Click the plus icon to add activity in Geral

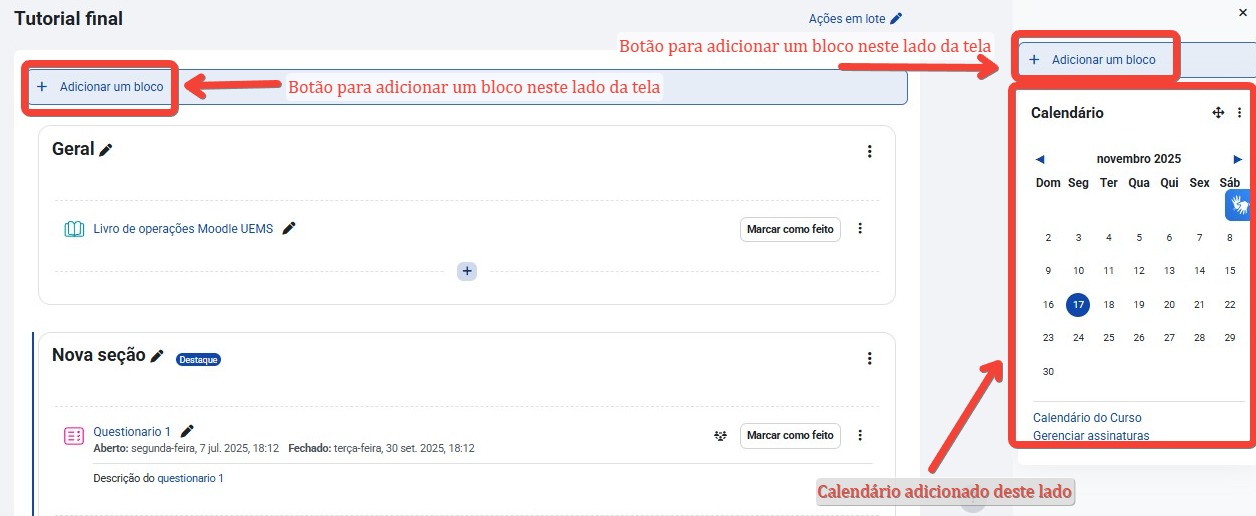click(x=467, y=271)
